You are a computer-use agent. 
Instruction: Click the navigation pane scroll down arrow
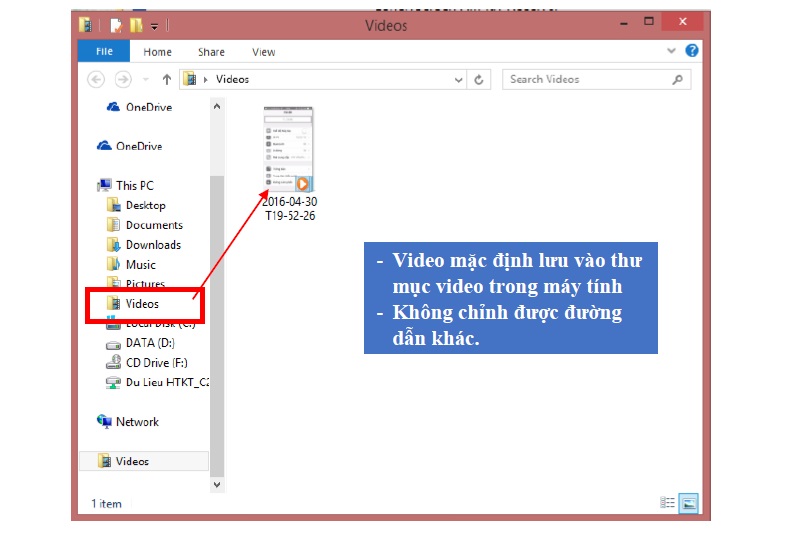(217, 484)
